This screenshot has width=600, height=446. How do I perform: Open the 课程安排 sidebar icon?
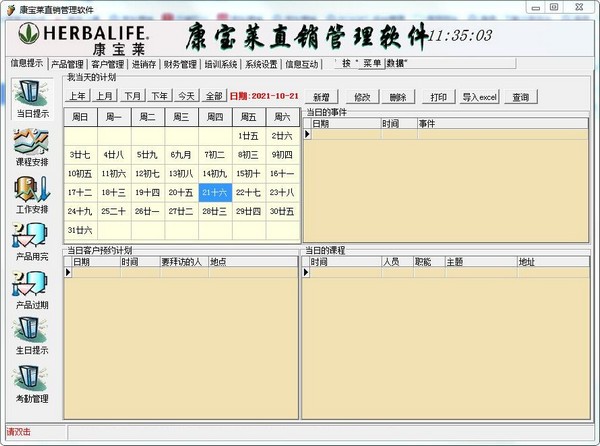32,148
